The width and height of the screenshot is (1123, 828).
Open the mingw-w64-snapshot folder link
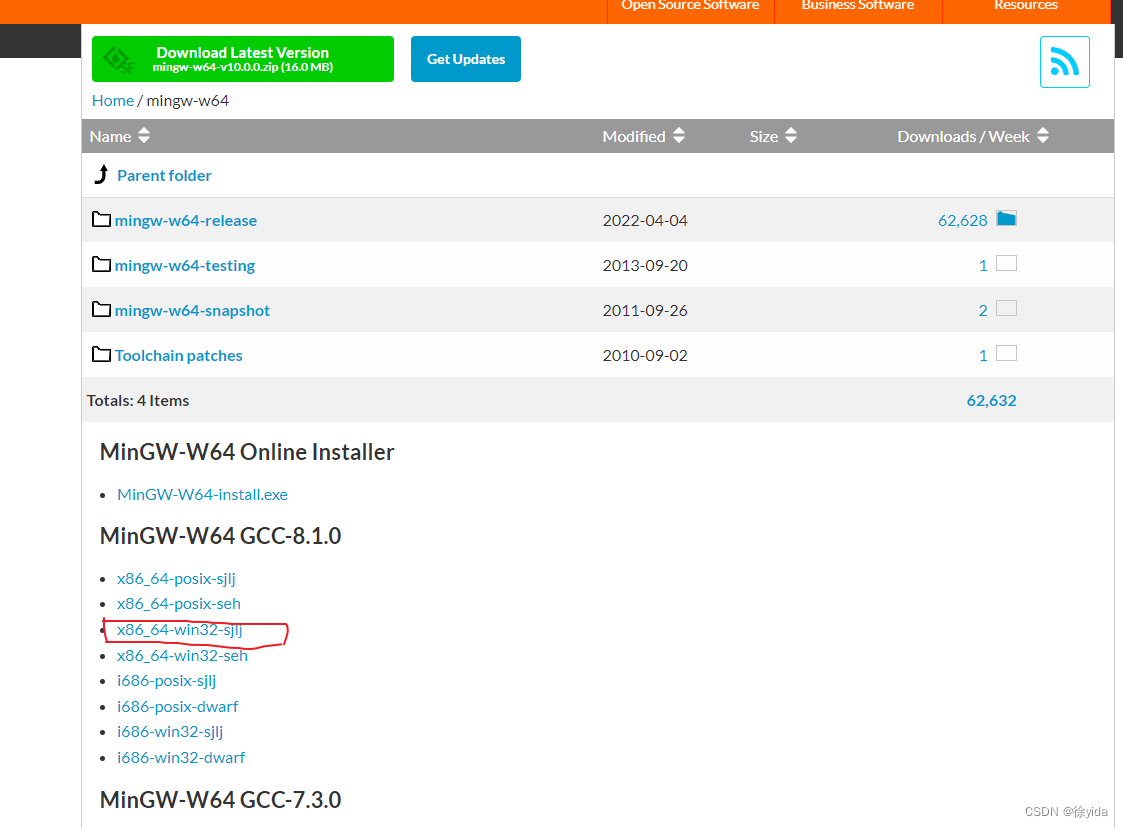point(192,311)
